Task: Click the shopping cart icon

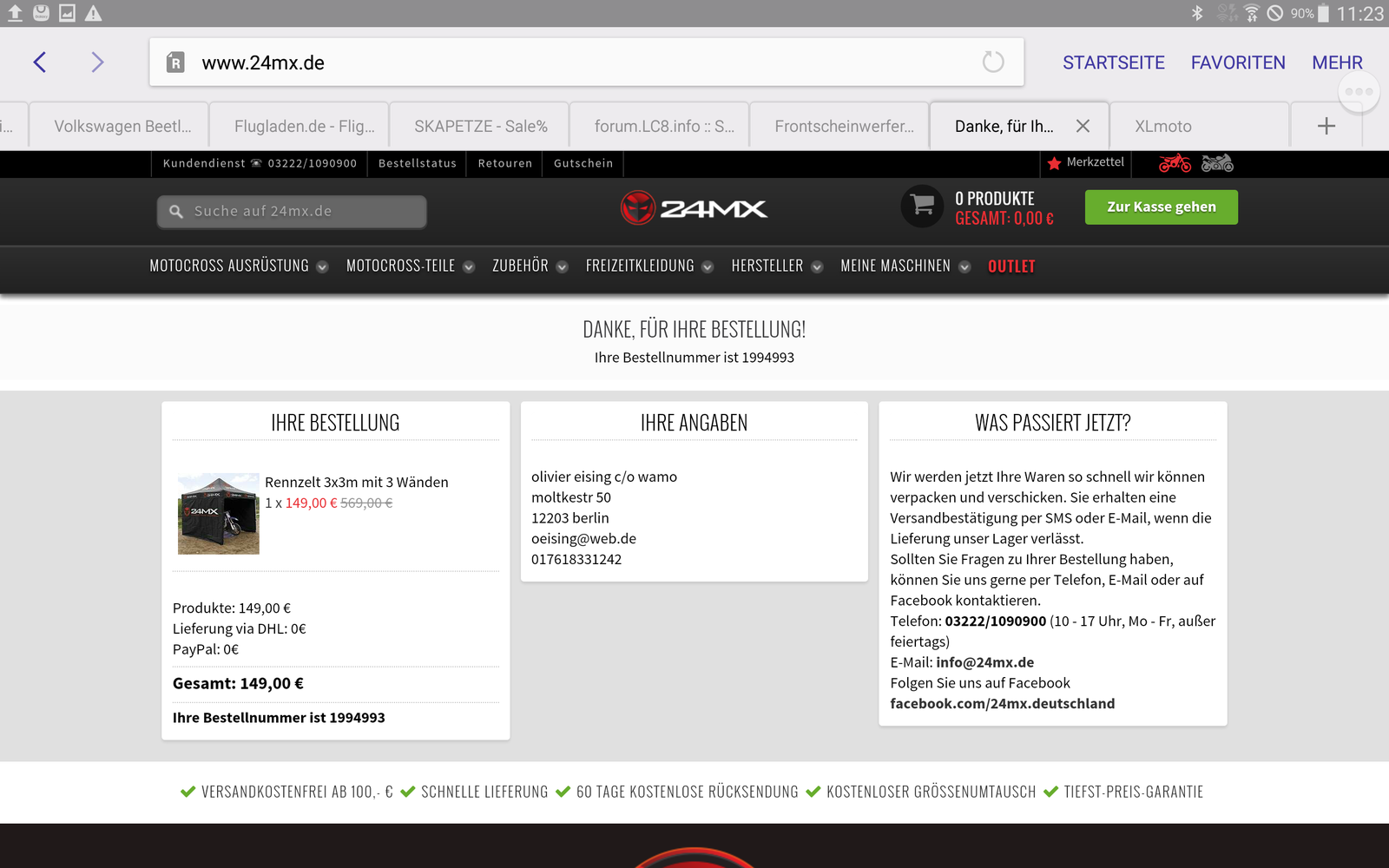Action: [922, 207]
